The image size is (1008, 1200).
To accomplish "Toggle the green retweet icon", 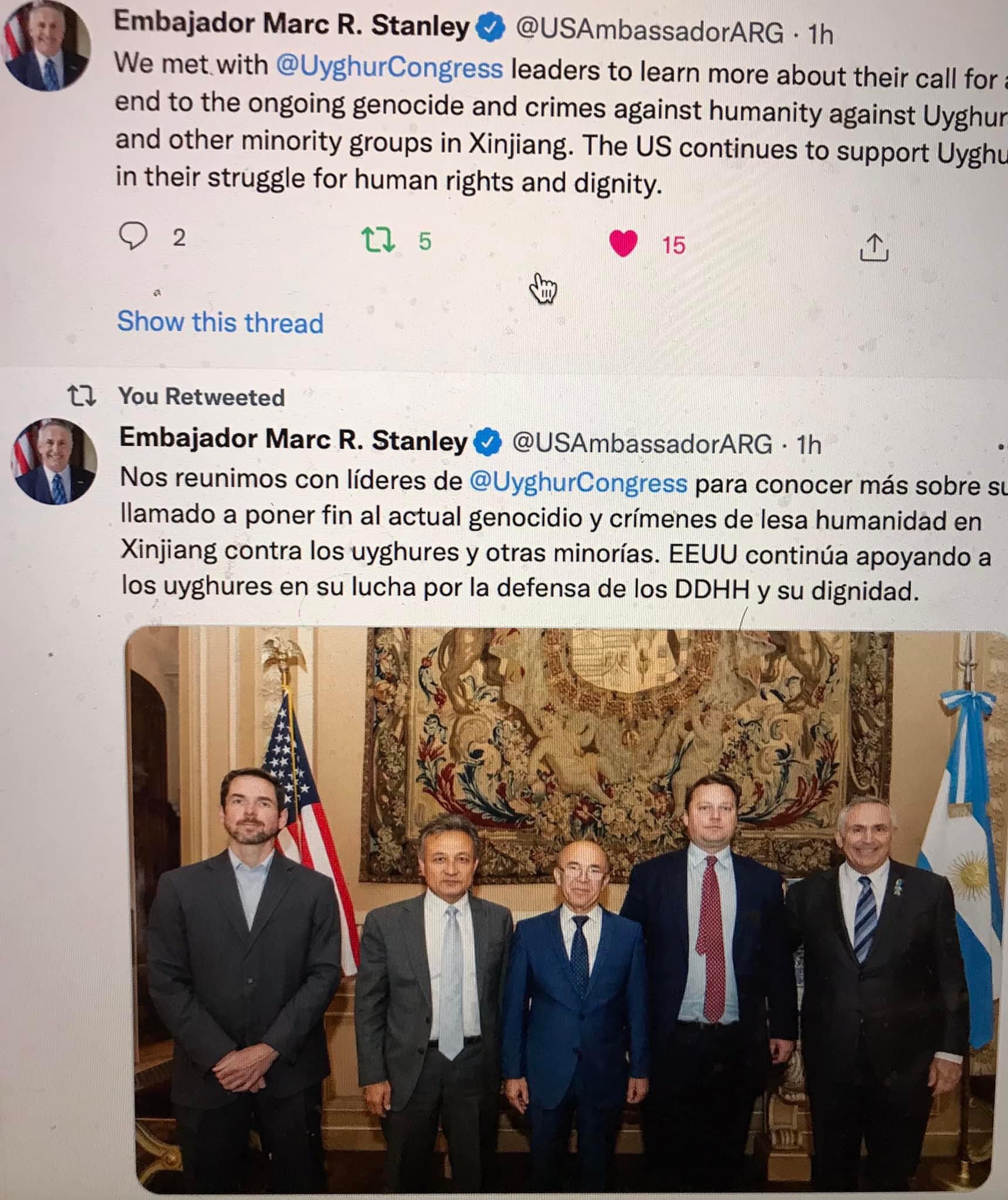I will (x=378, y=240).
